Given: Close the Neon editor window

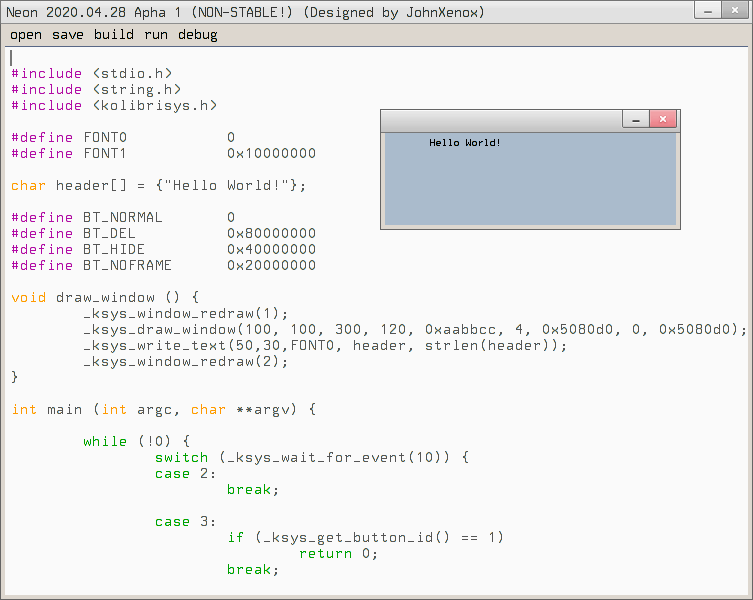Looking at the screenshot, I should pyautogui.click(x=734, y=11).
